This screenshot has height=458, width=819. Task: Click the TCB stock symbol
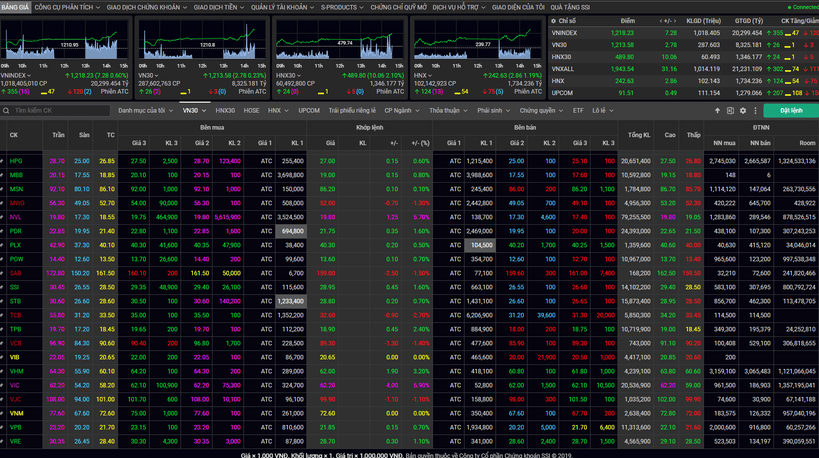click(15, 315)
